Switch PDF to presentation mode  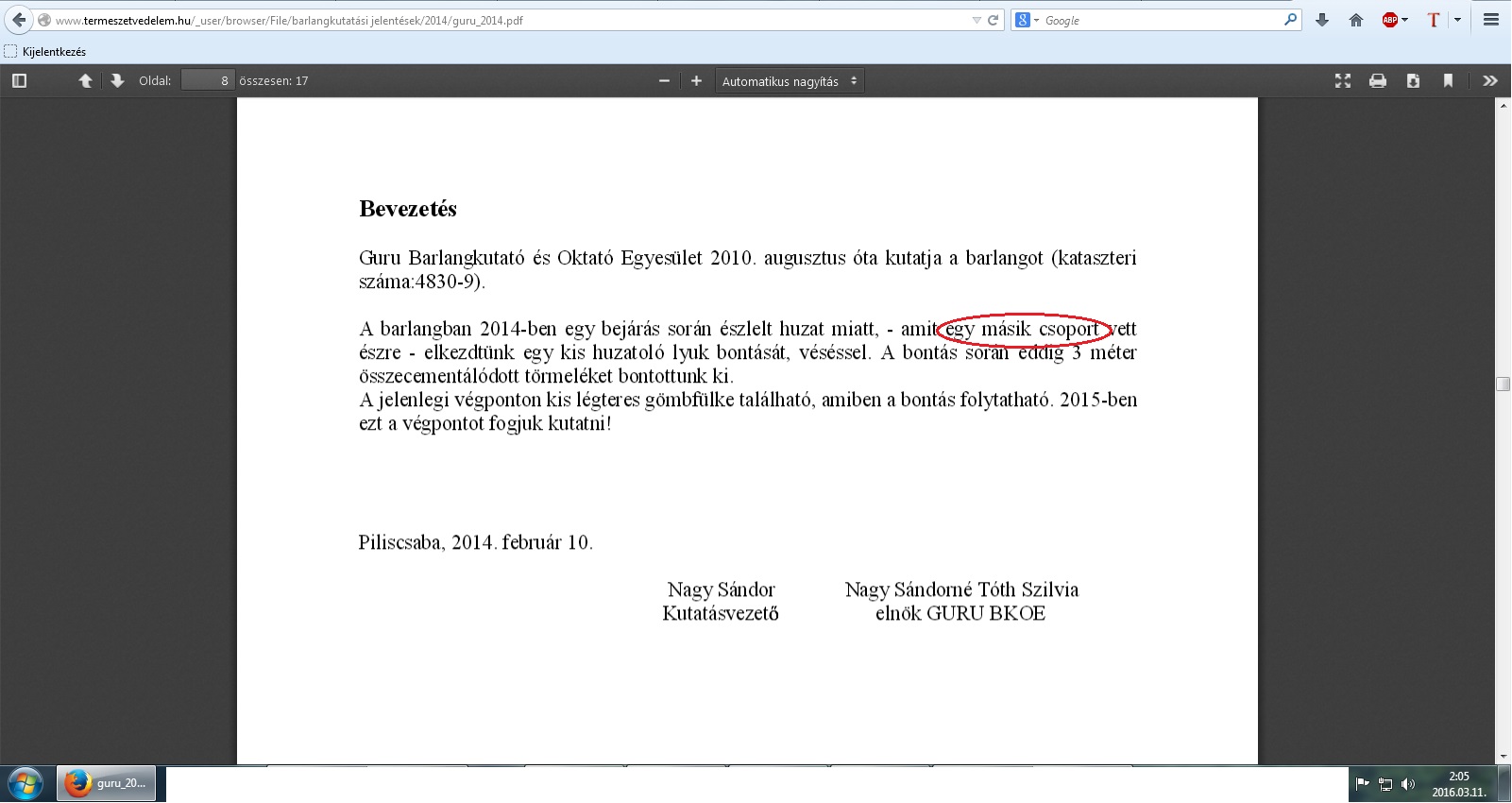[x=1342, y=81]
